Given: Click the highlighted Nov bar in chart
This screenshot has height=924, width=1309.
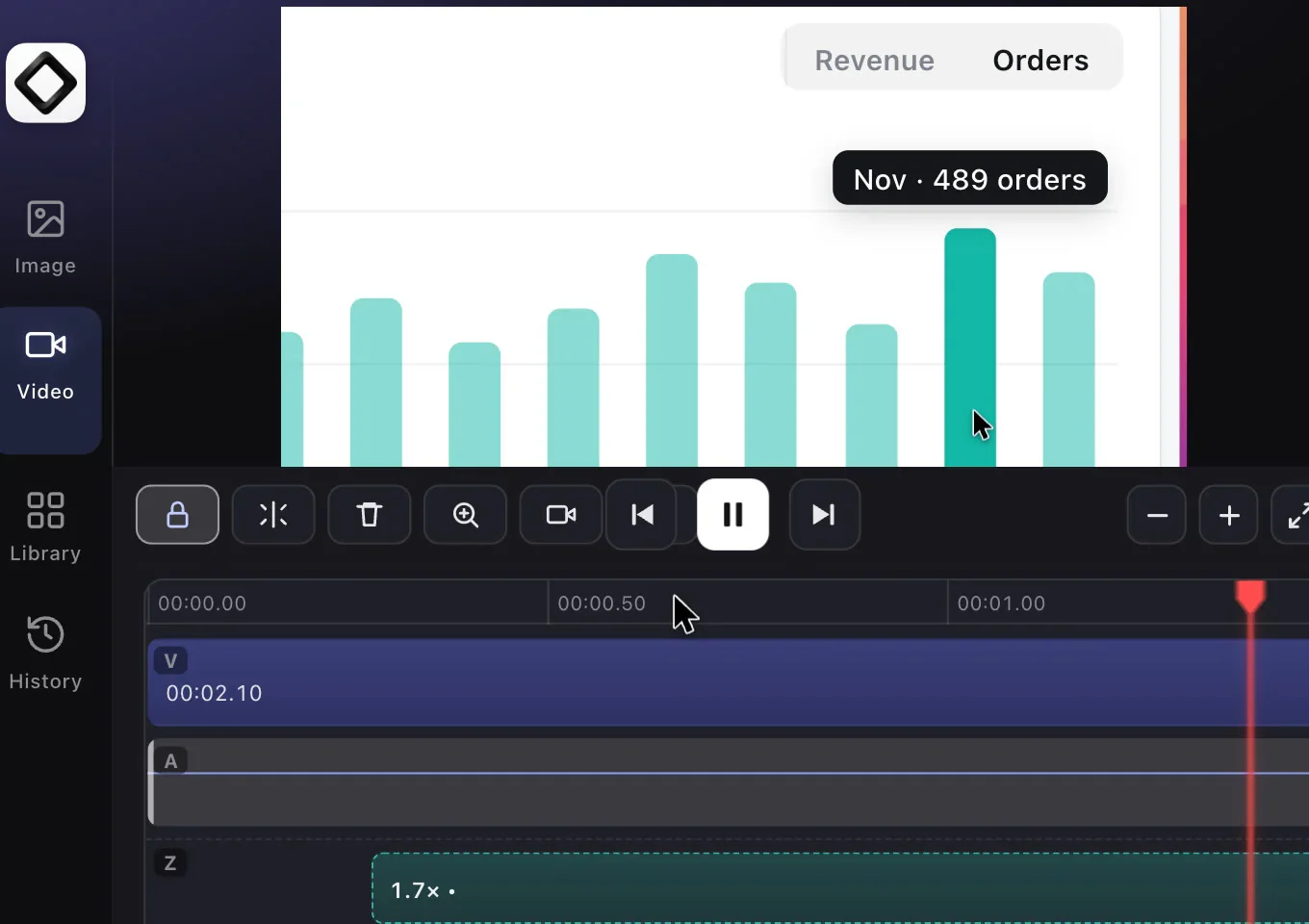Looking at the screenshot, I should (x=970, y=347).
